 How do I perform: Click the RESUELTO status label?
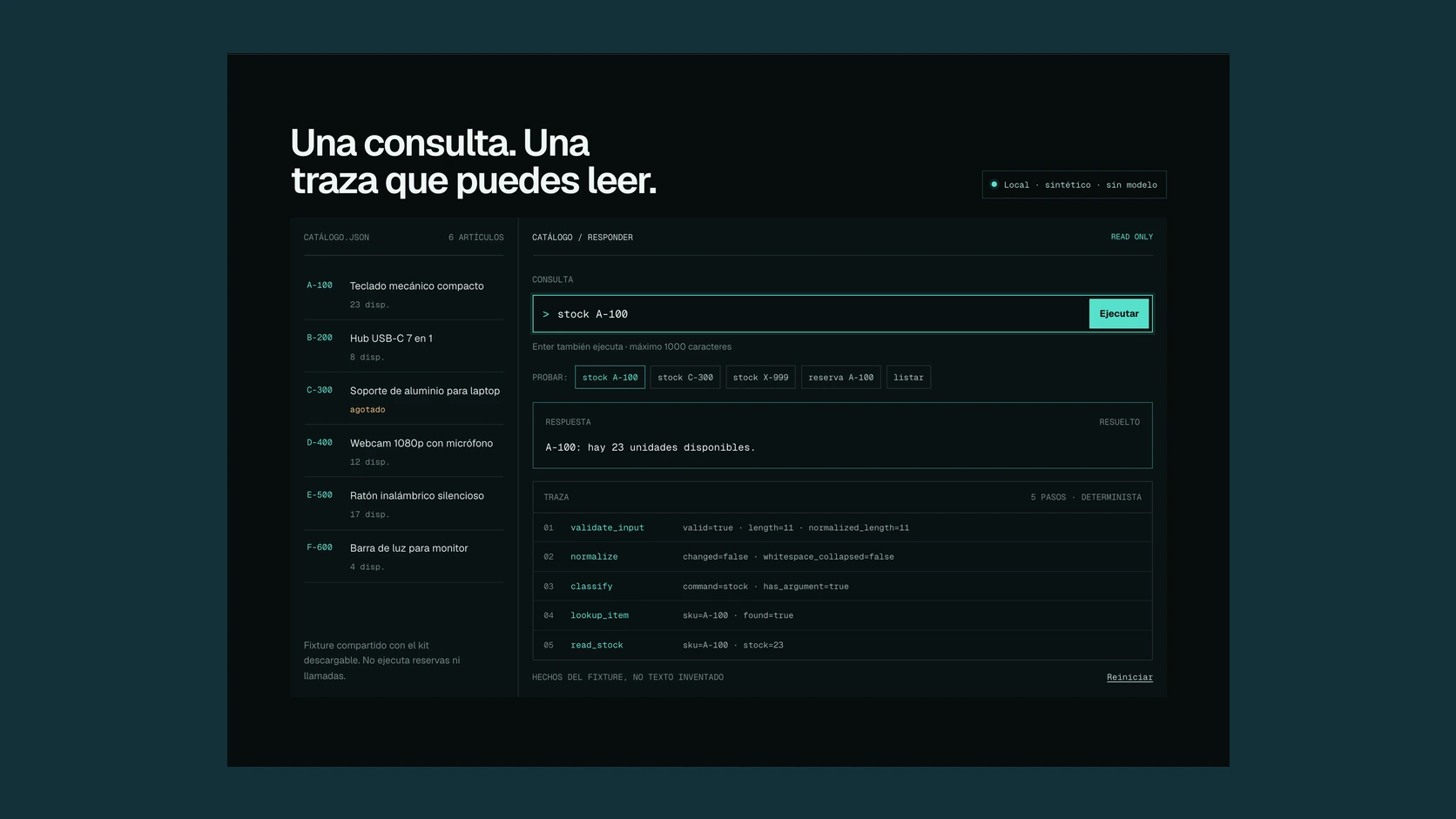(1119, 422)
